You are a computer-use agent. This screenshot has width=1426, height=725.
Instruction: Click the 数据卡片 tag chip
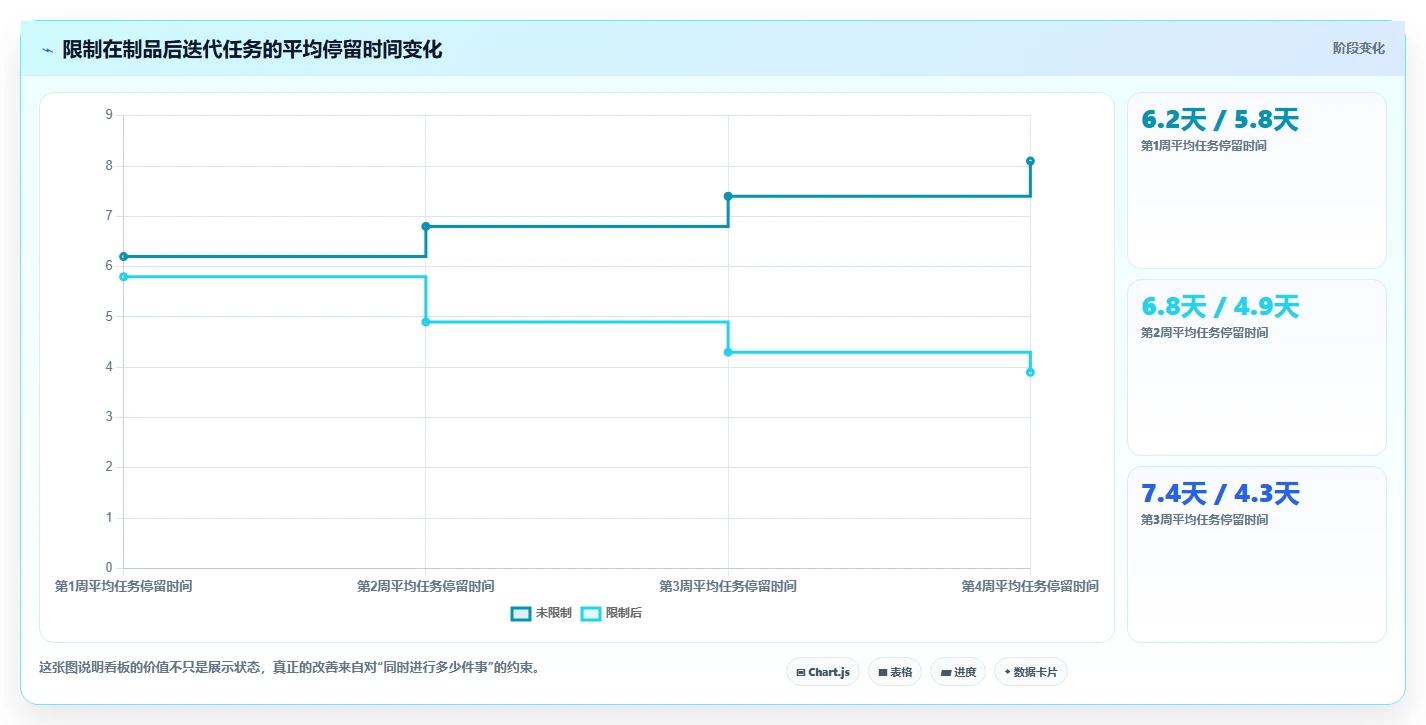click(1031, 672)
